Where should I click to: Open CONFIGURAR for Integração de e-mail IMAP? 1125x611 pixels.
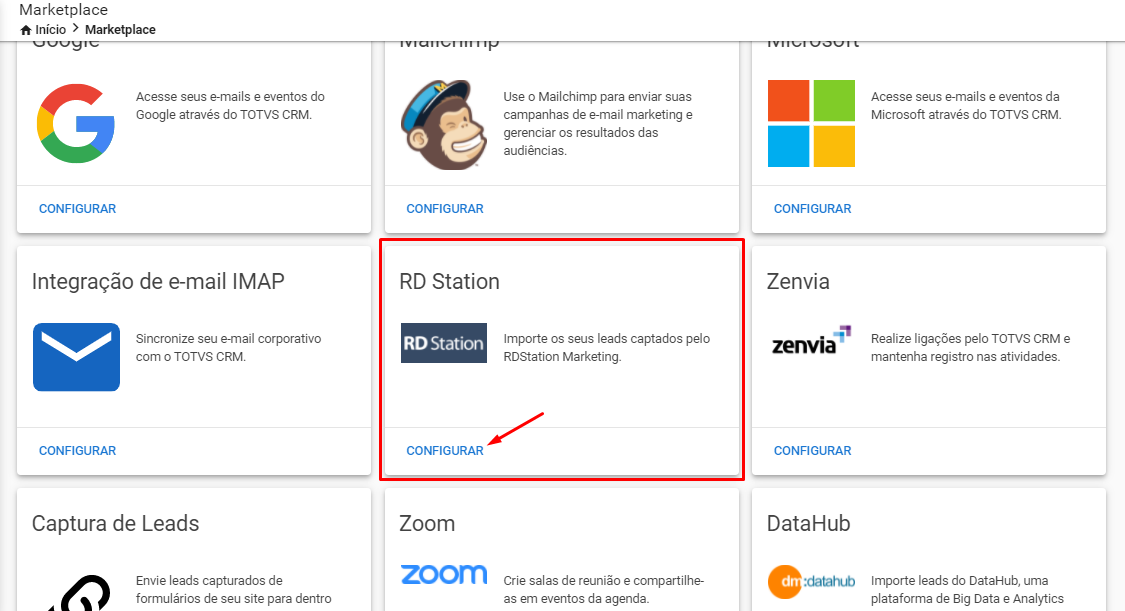tap(77, 450)
